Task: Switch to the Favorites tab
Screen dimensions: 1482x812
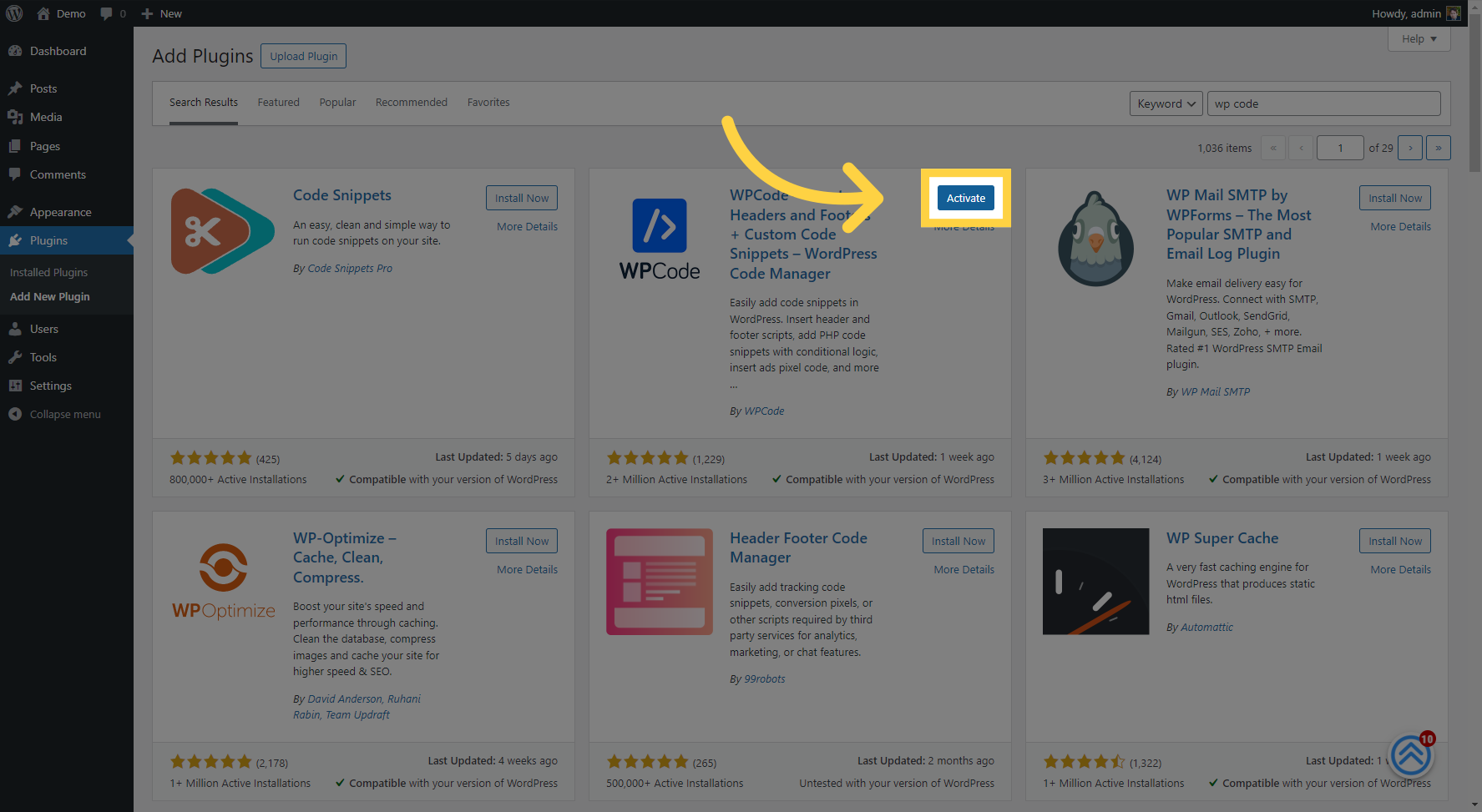Action: [x=488, y=103]
